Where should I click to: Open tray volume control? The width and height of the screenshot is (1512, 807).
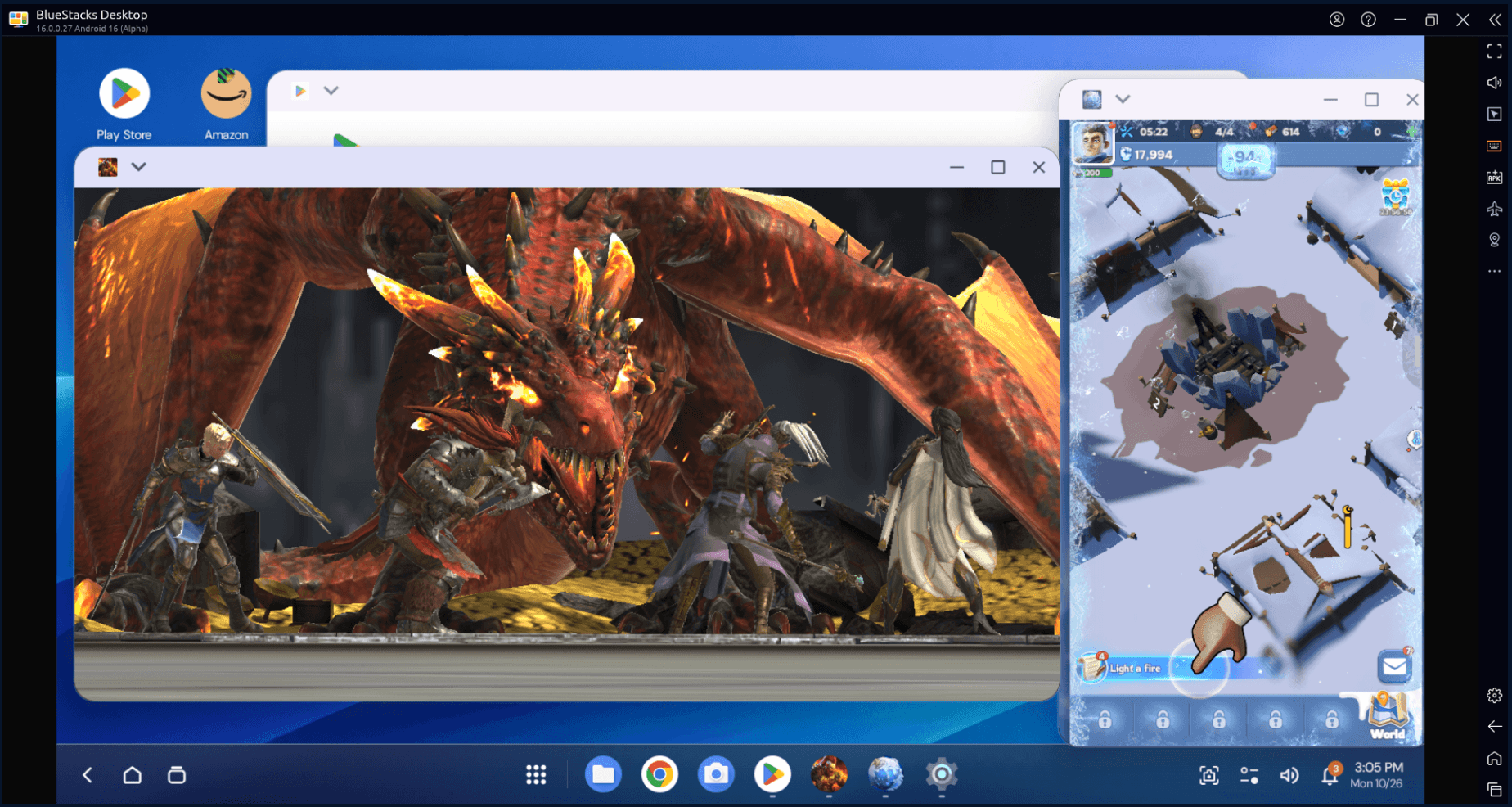click(x=1289, y=775)
